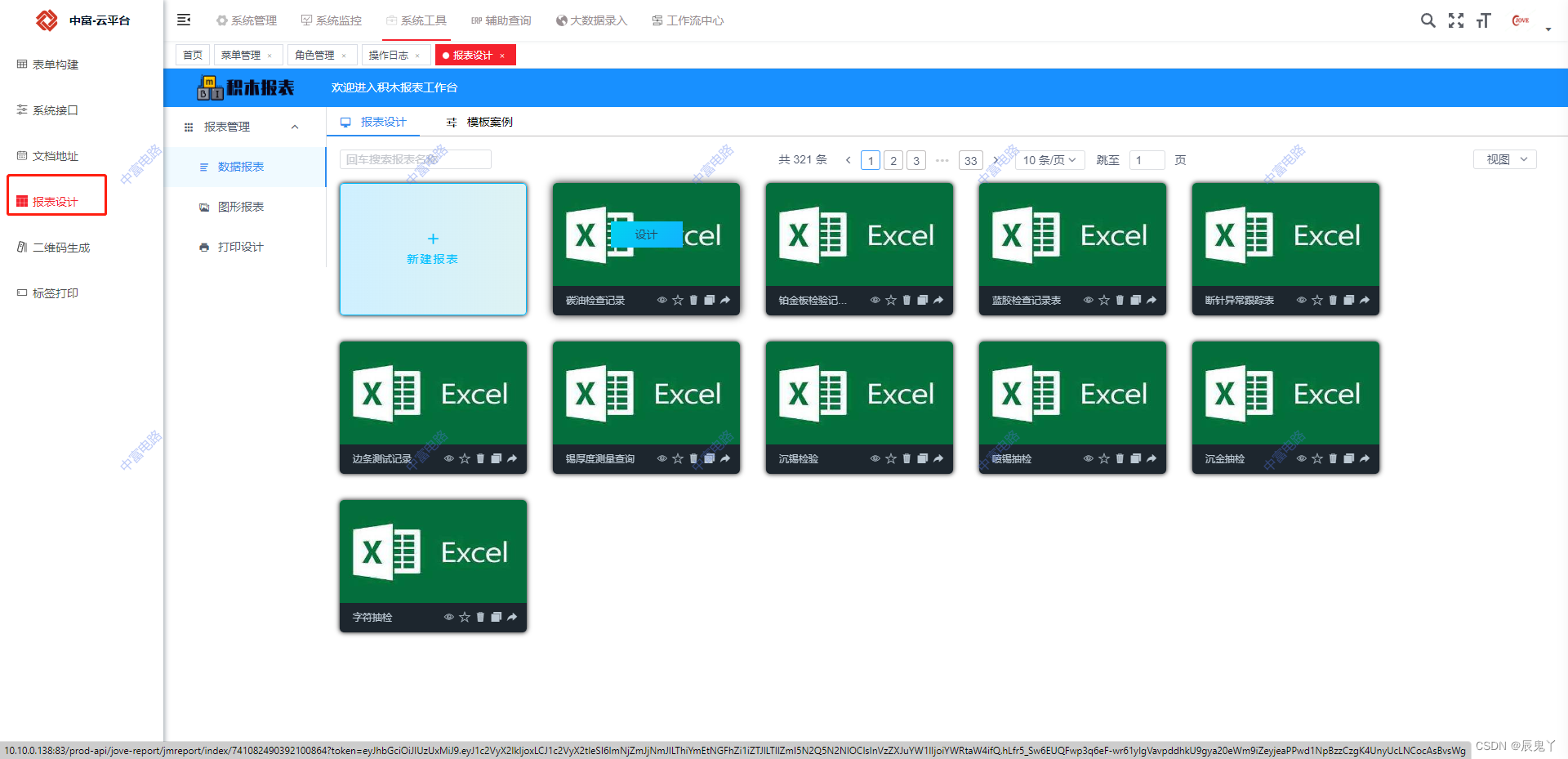The height and width of the screenshot is (759, 1568).
Task: Star the 断针异常跟踪表 report
Action: click(x=1317, y=300)
